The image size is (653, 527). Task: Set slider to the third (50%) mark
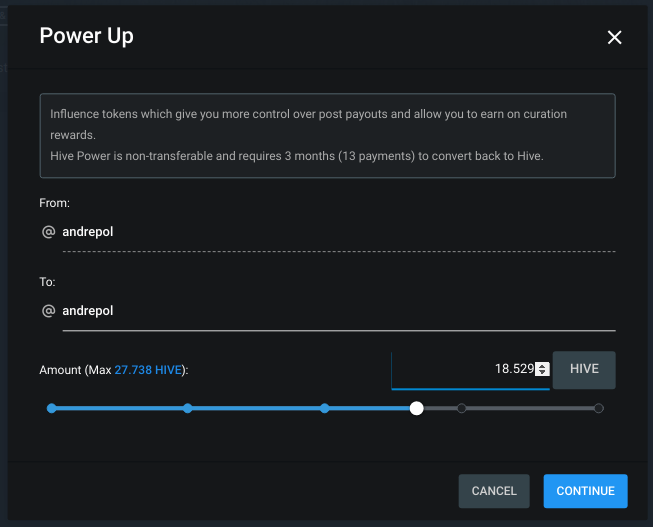pyautogui.click(x=325, y=408)
